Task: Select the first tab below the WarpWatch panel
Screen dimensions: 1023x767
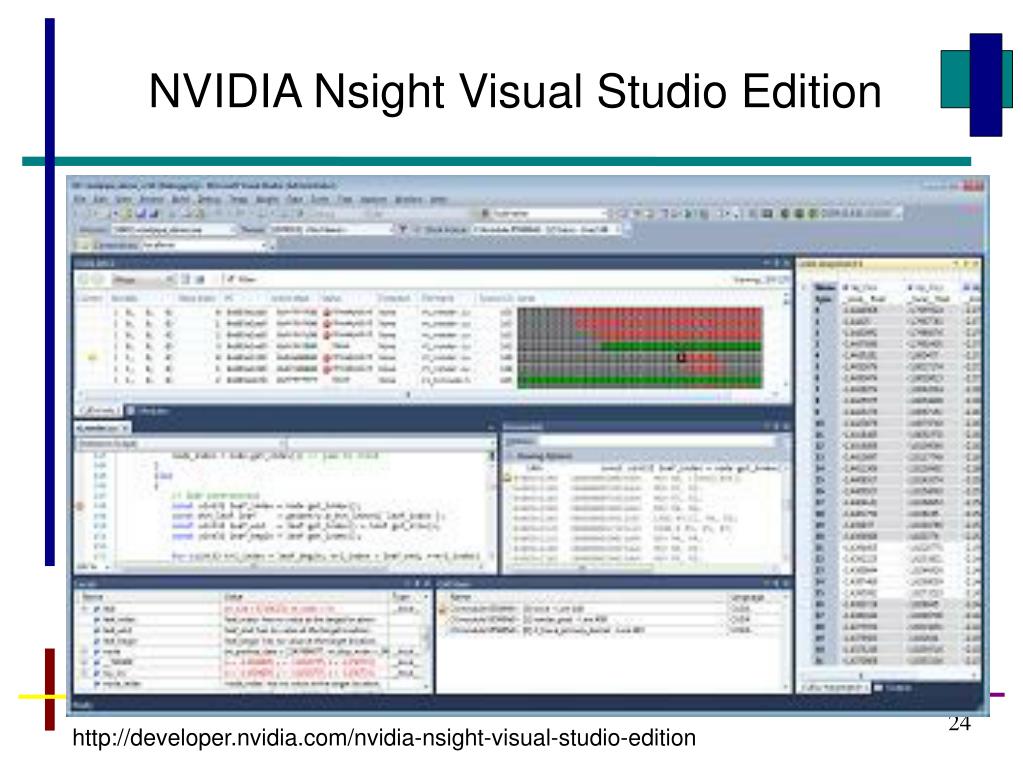Action: point(835,687)
